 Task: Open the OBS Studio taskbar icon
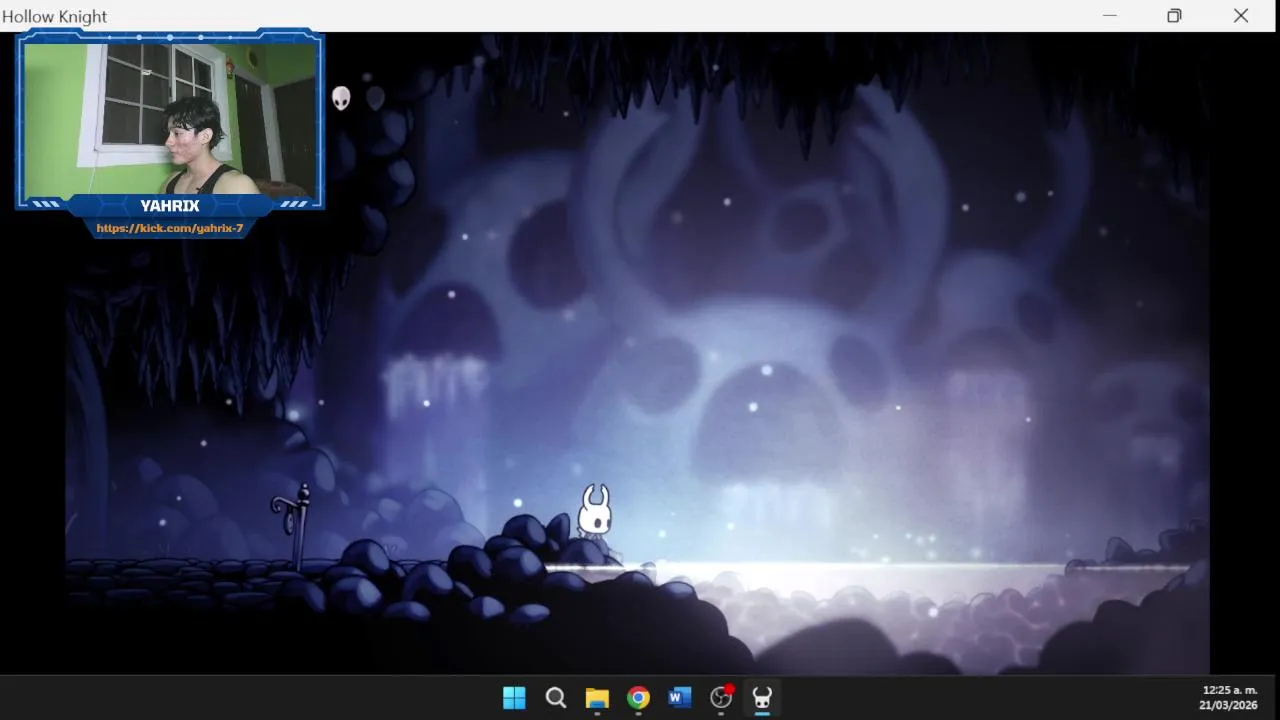[x=721, y=698]
